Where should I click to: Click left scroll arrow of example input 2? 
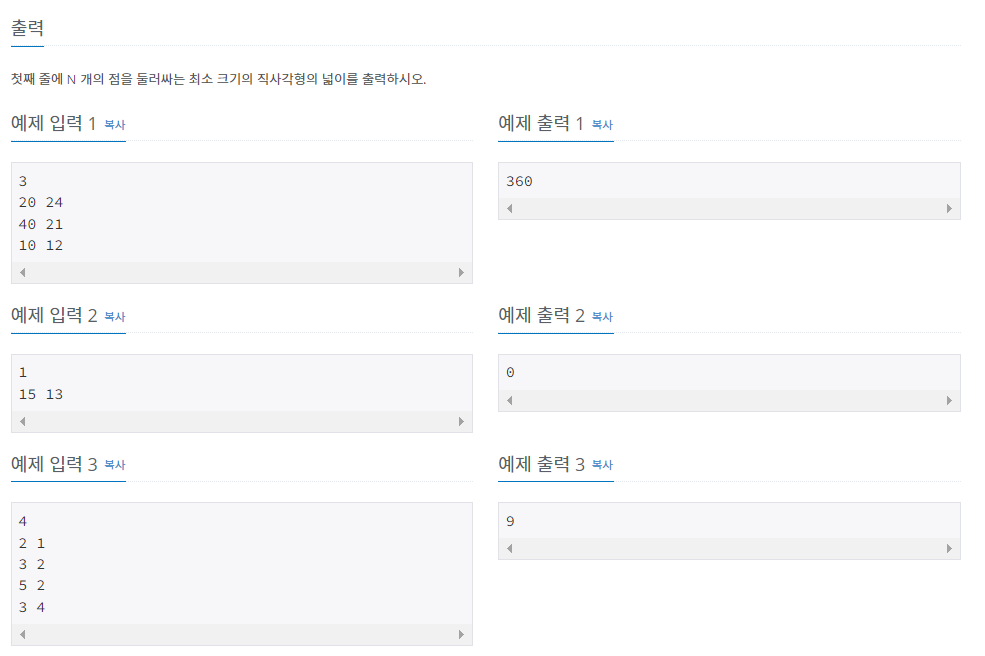pos(23,422)
